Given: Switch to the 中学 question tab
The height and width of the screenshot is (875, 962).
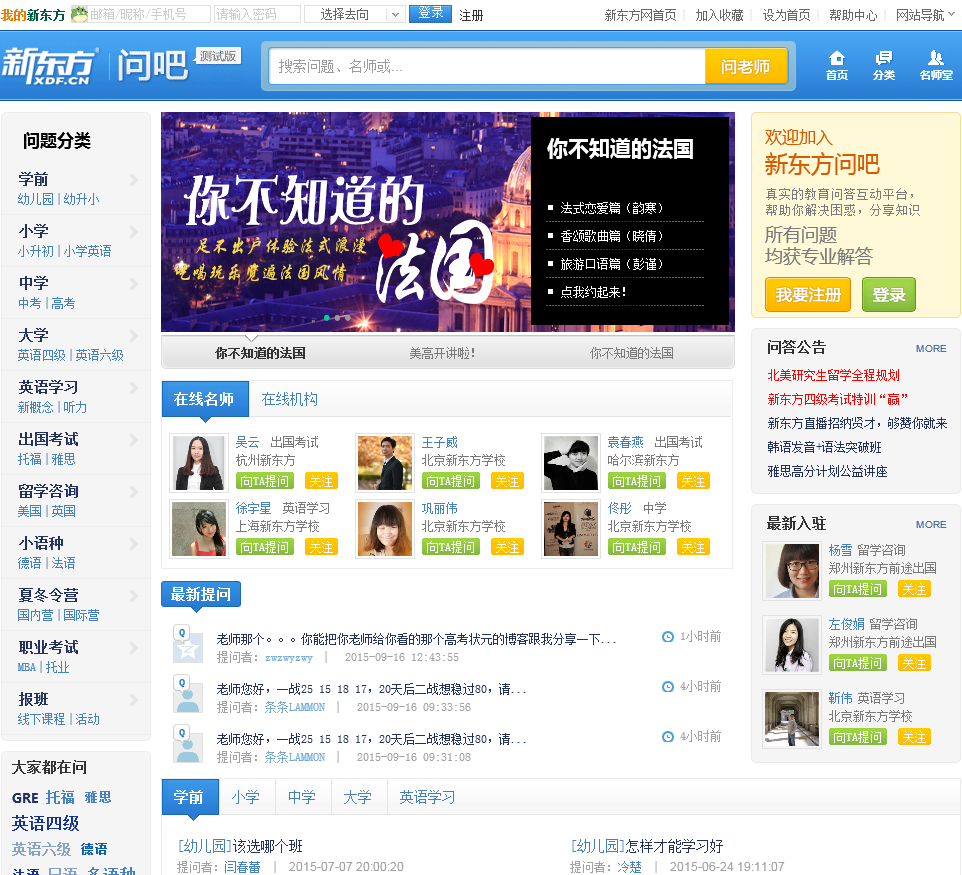Looking at the screenshot, I should point(302,797).
